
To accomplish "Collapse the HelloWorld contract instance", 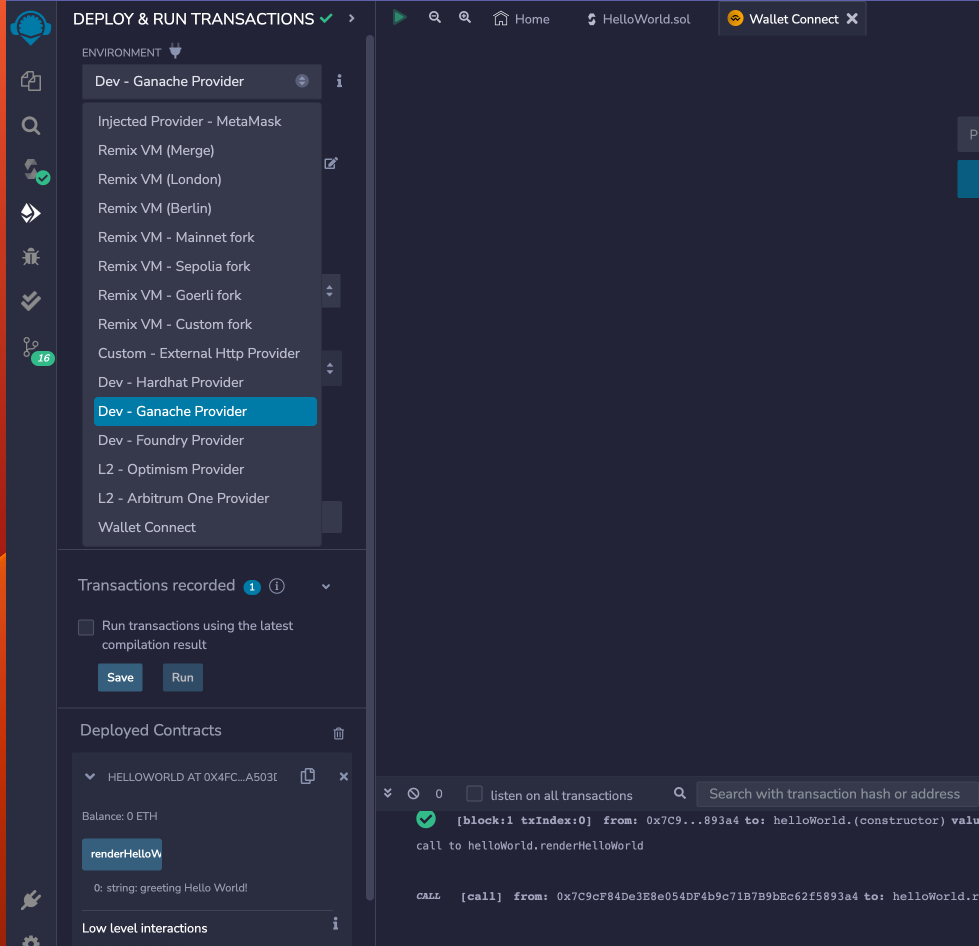I will [90, 777].
